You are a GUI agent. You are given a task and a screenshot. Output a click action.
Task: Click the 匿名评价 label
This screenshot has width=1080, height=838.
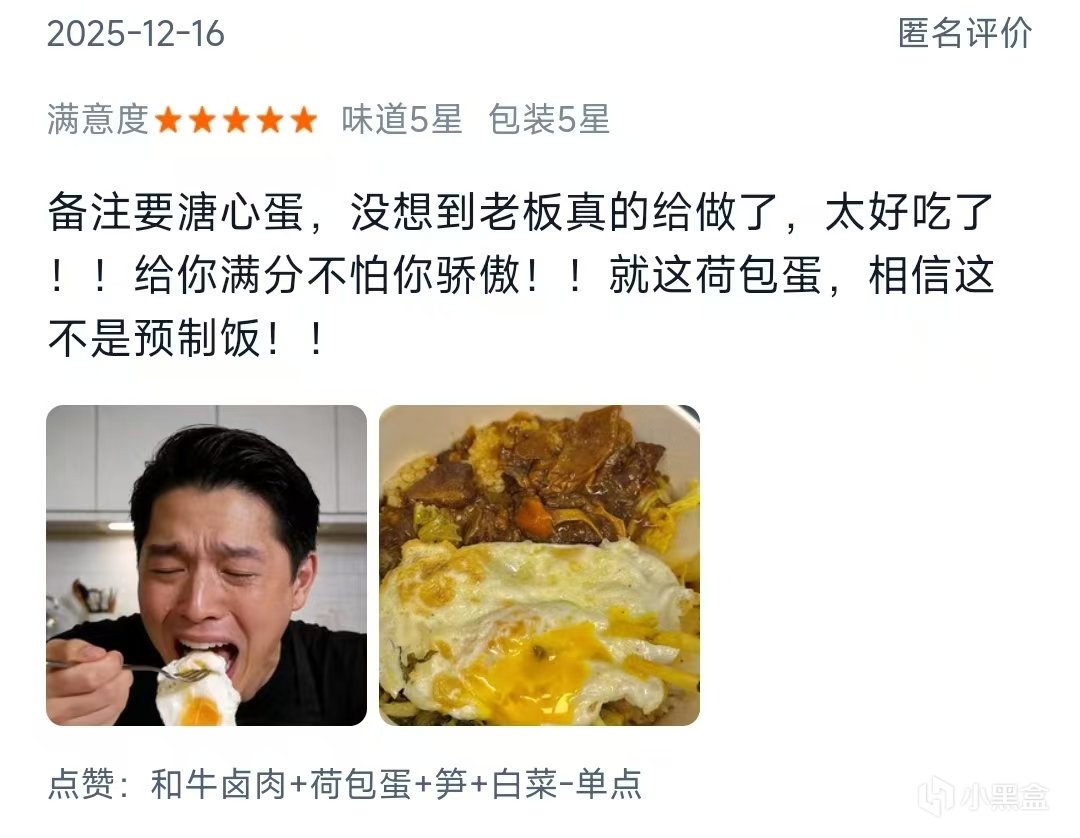[x=964, y=33]
